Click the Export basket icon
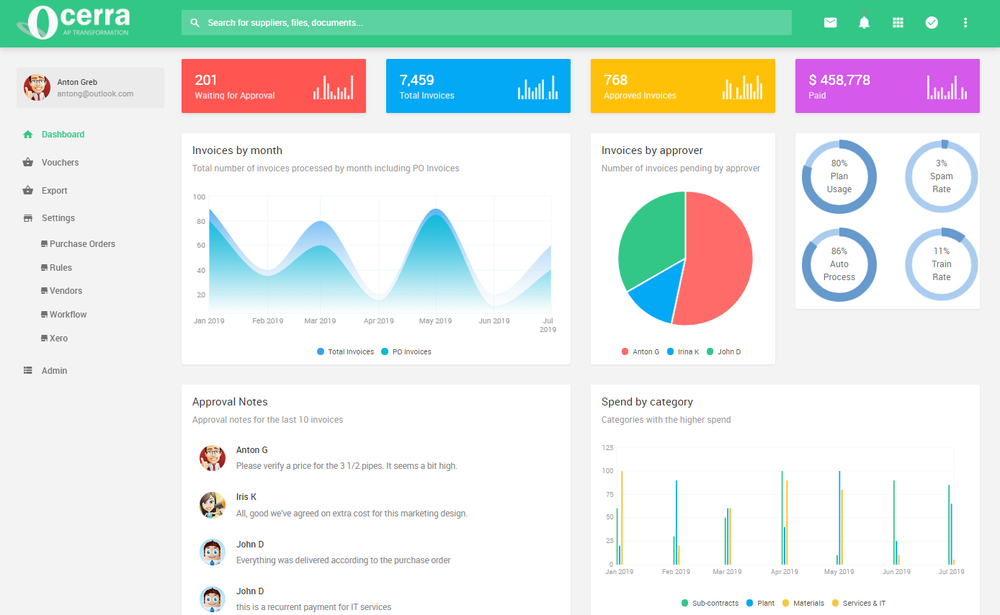The height and width of the screenshot is (615, 1000). point(27,191)
